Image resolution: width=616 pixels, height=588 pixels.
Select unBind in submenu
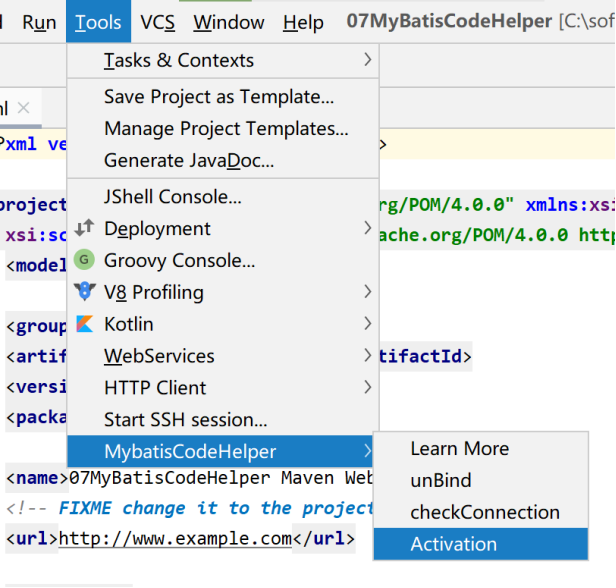pos(481,480)
